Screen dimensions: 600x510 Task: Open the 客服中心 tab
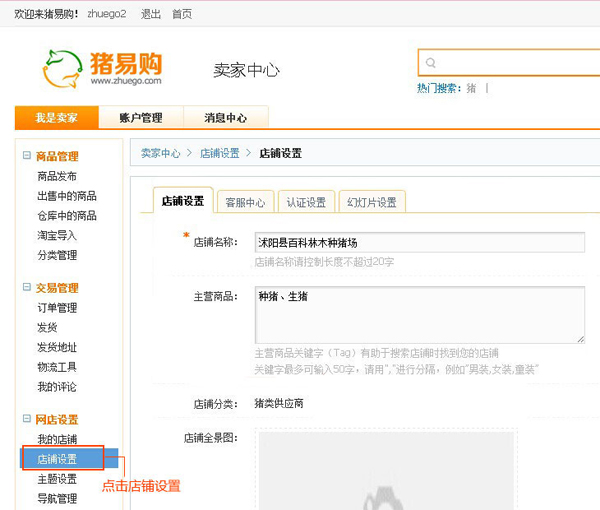pyautogui.click(x=245, y=202)
